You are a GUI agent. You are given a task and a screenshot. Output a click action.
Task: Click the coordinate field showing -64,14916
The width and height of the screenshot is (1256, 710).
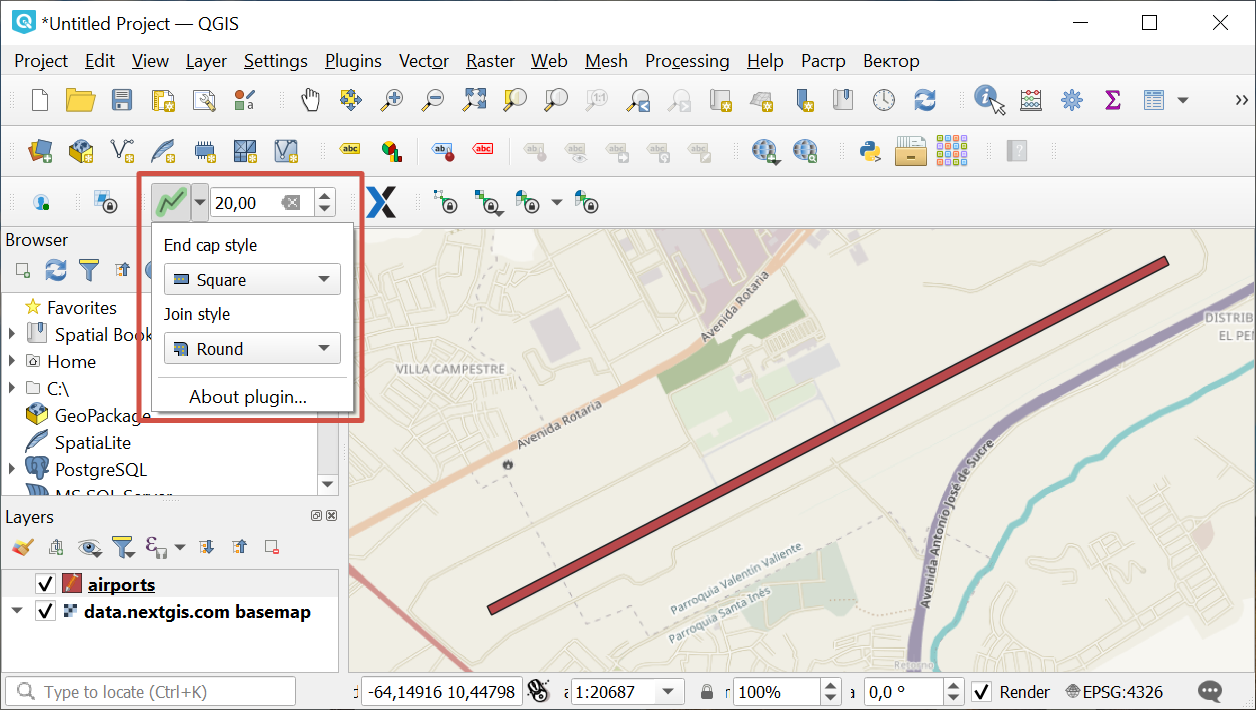[x=442, y=692]
